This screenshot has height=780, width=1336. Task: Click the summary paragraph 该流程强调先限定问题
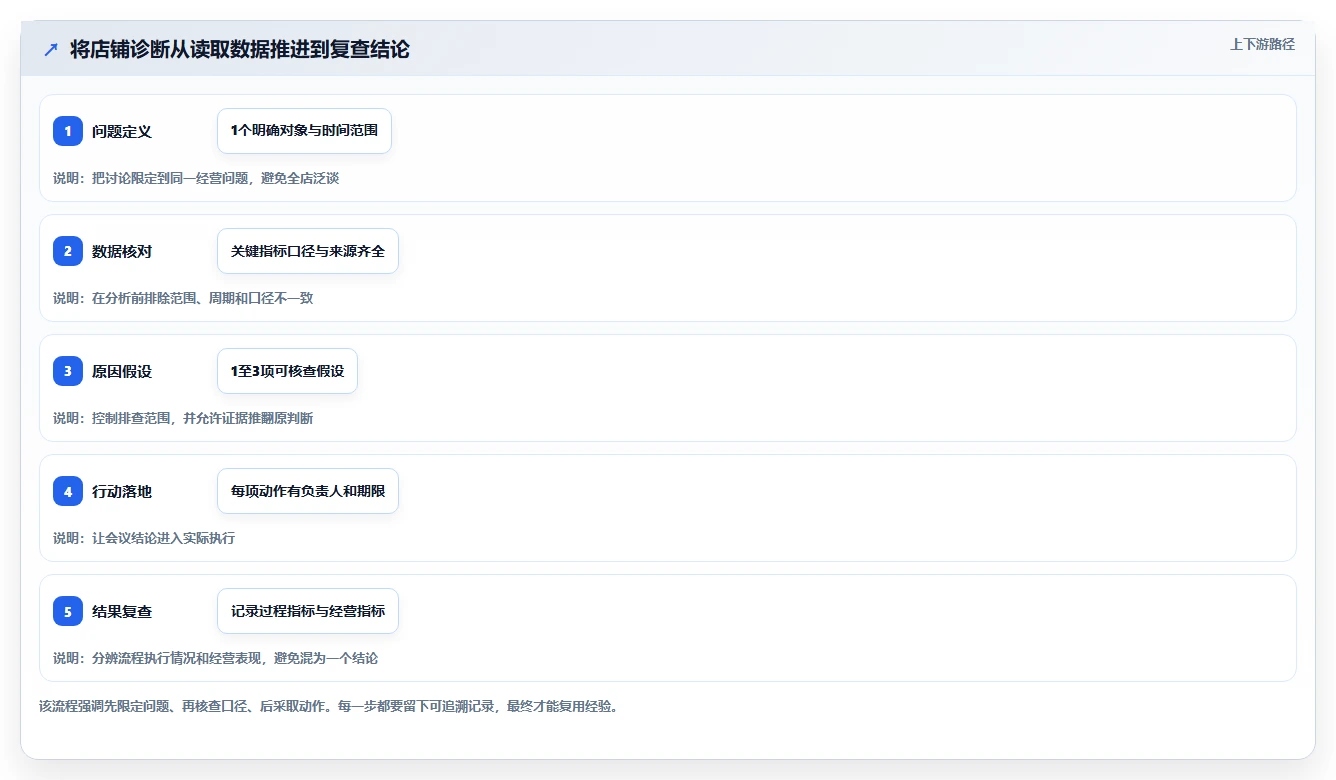point(329,706)
